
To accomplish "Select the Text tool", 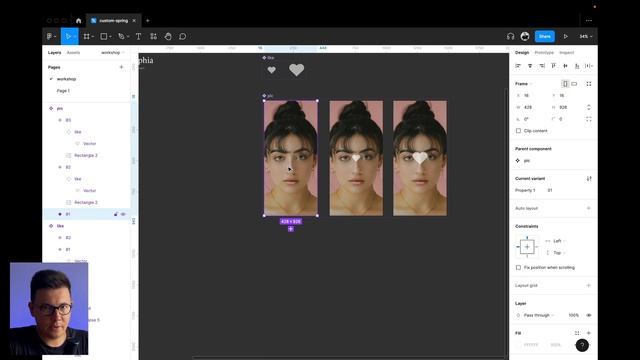I will click(138, 36).
